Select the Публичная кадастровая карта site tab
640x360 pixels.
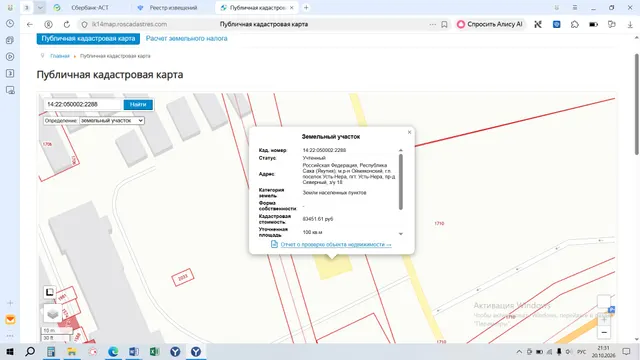pyautogui.click(x=88, y=38)
